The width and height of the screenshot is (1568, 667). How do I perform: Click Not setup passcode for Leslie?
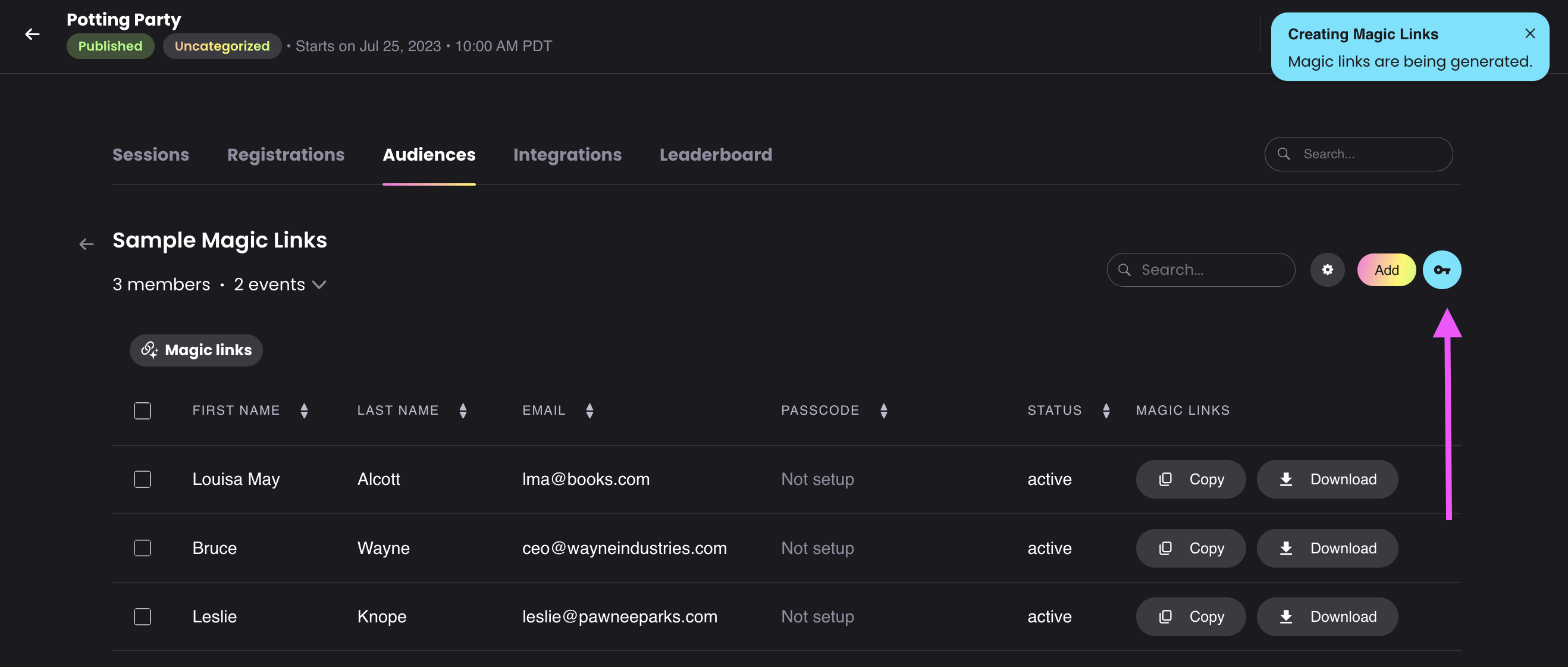point(817,616)
